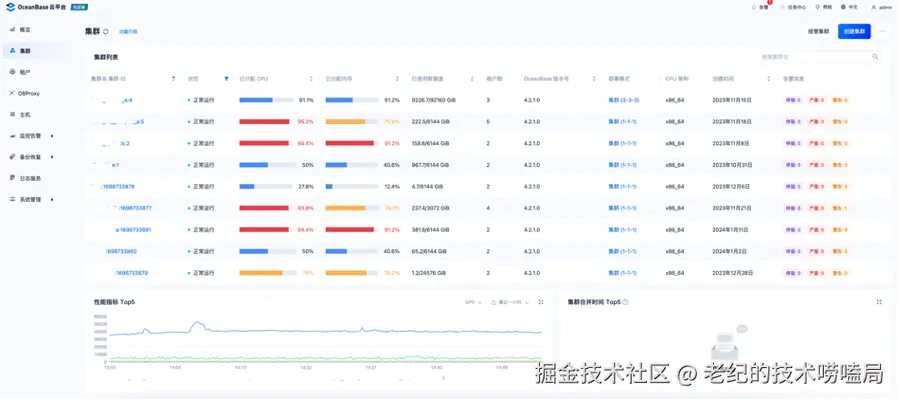Image resolution: width=898 pixels, height=400 pixels.
Task: Open the QPS metric dropdown
Action: pos(473,302)
